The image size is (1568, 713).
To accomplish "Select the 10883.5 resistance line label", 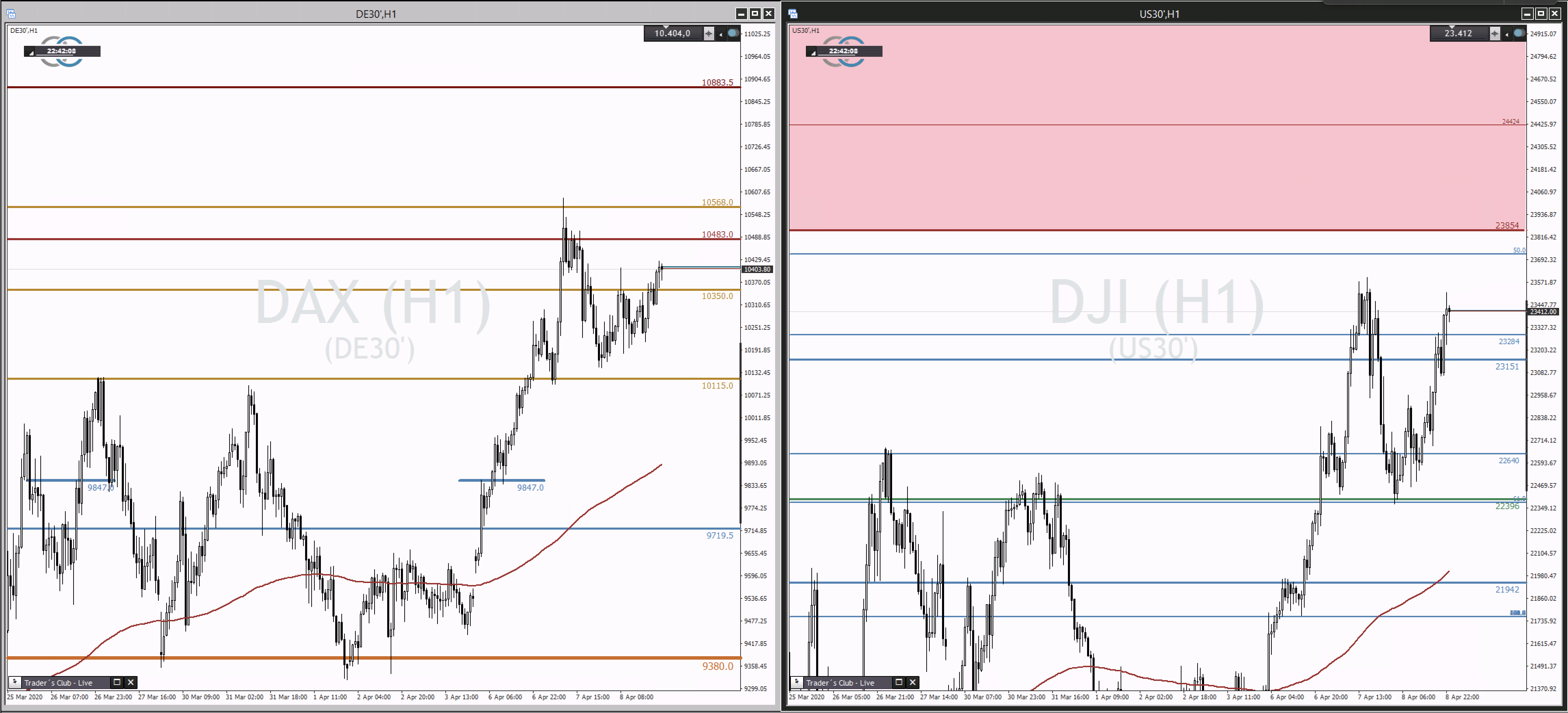I will (x=718, y=82).
